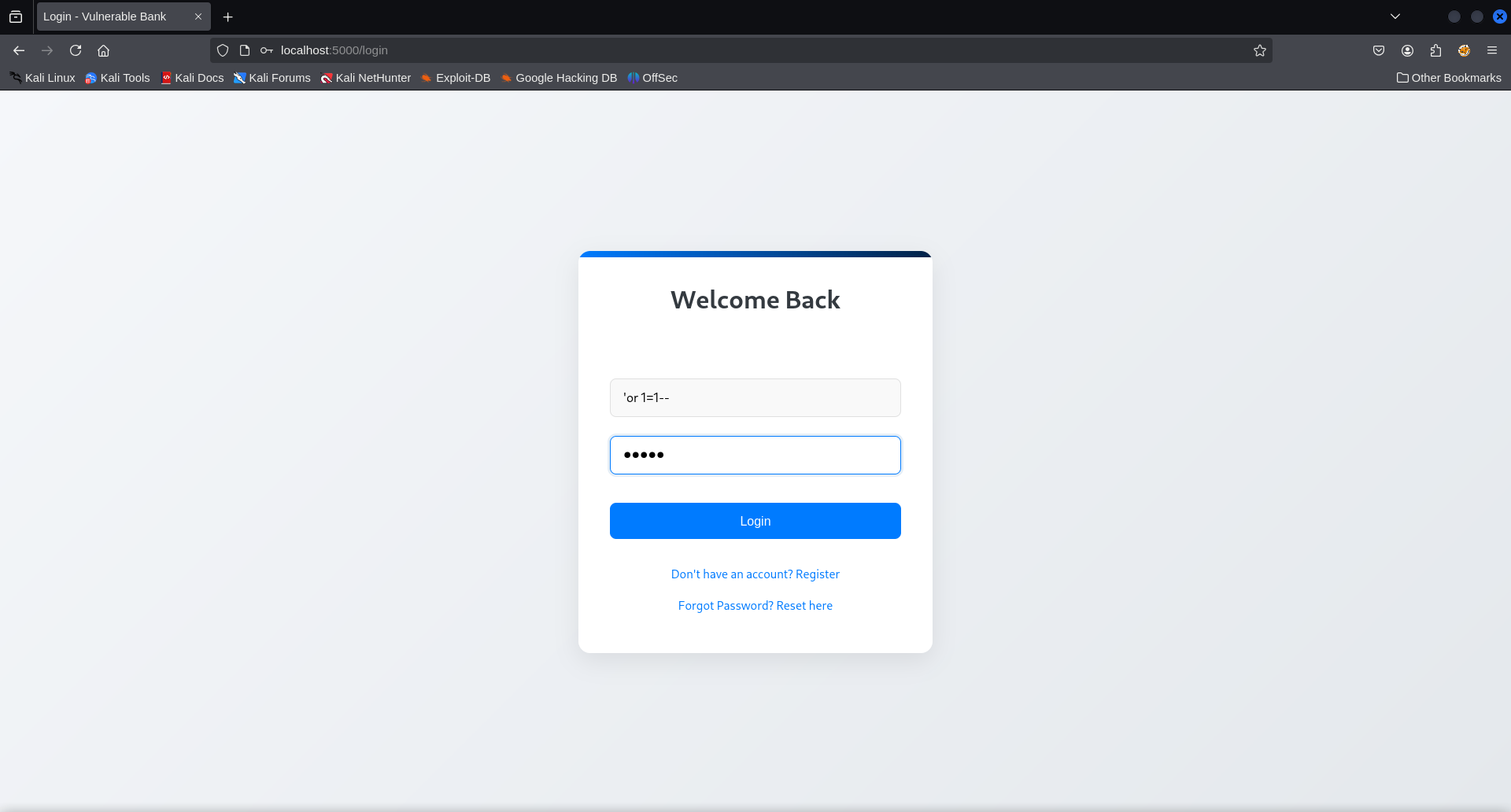Open the tracking protection shield icon

click(x=223, y=50)
